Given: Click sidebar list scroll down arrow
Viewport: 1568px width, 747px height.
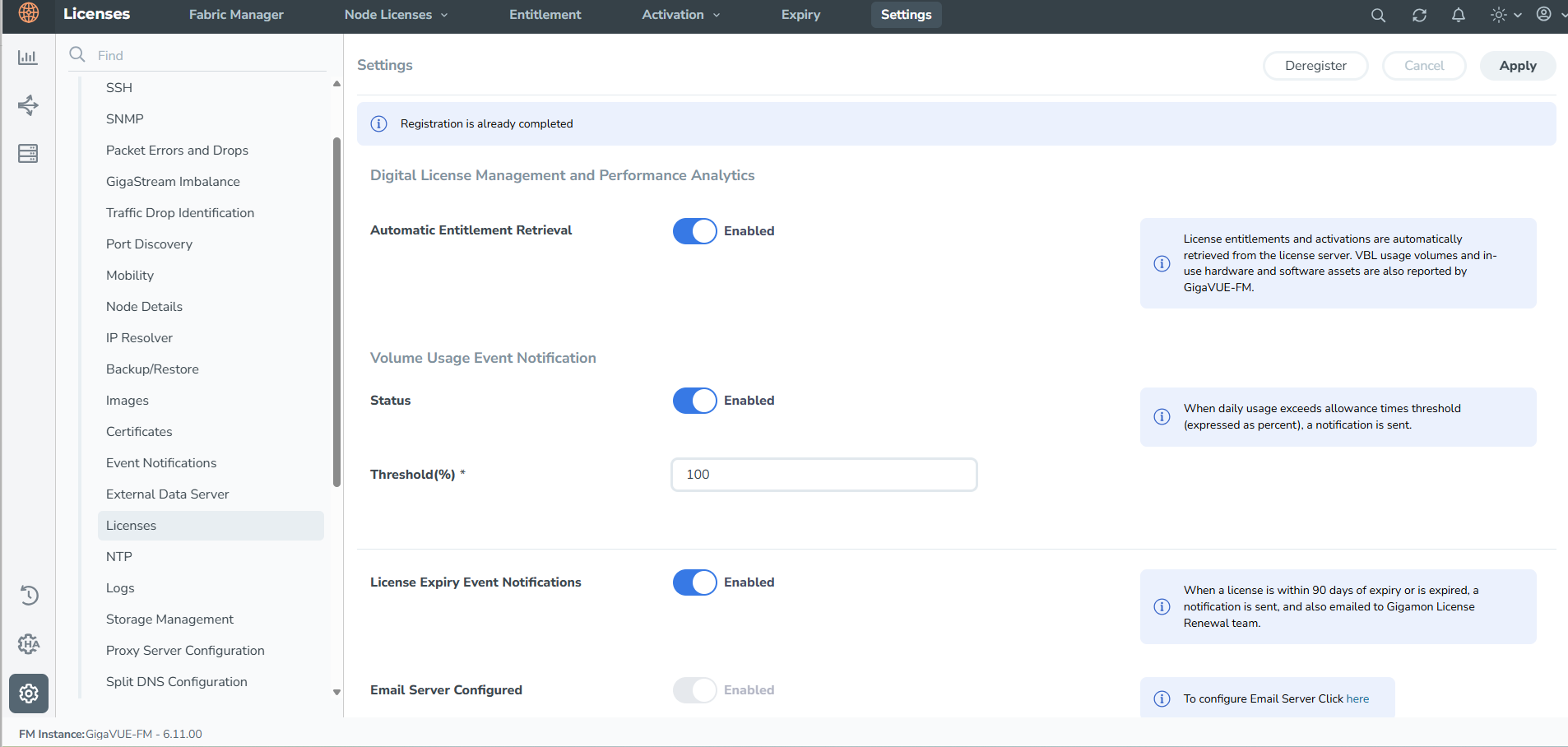Looking at the screenshot, I should tap(336, 692).
